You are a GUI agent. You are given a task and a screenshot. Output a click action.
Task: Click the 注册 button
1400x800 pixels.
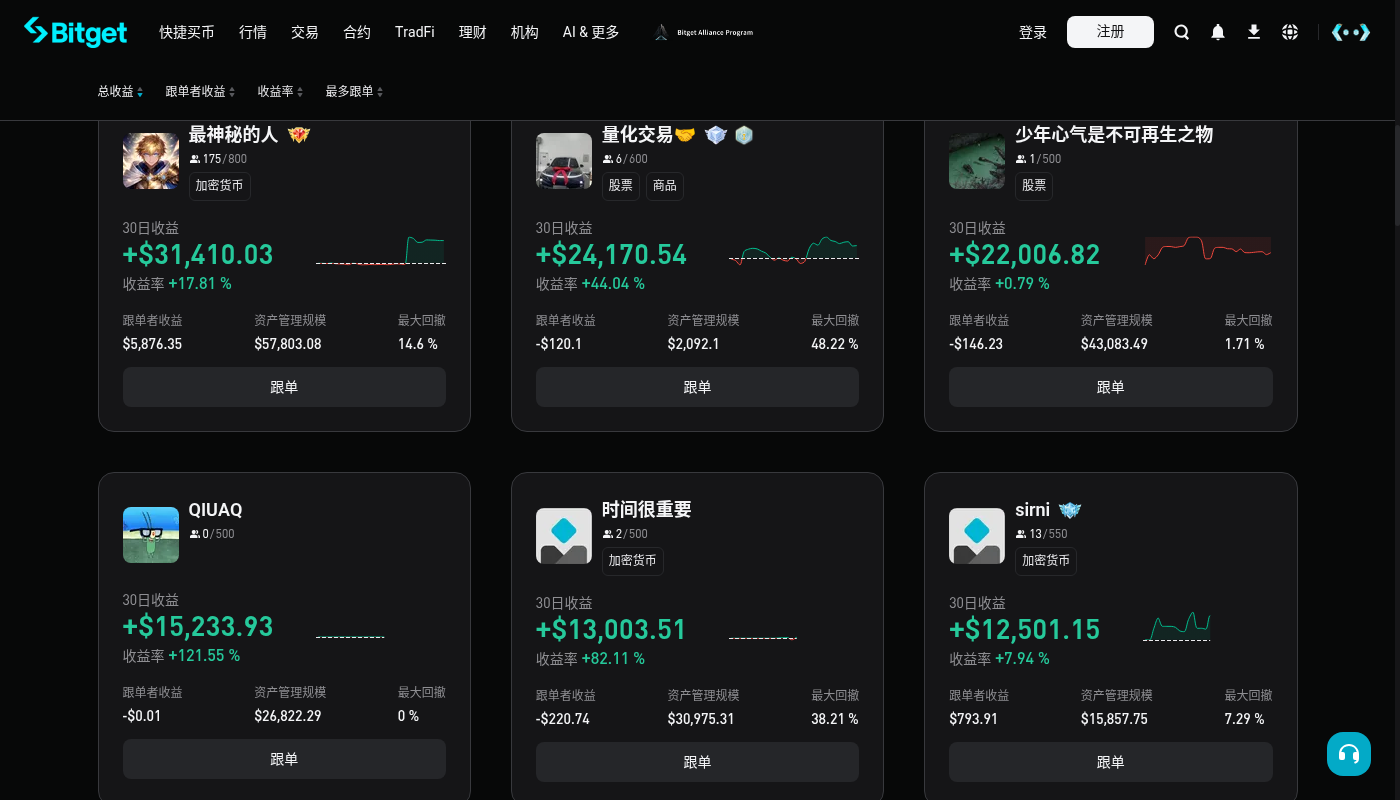click(1110, 32)
